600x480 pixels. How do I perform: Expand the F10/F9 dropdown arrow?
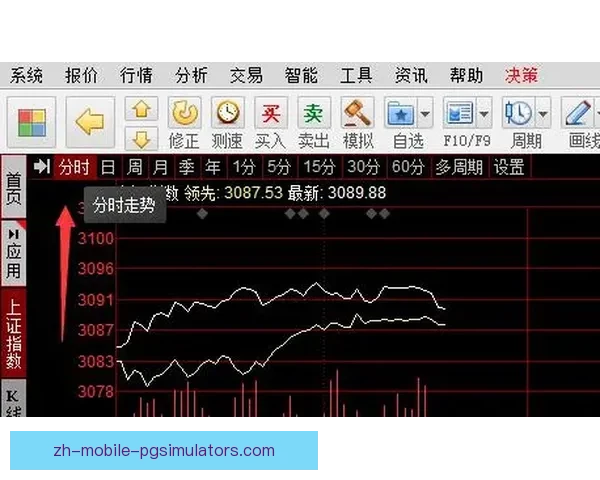484,113
